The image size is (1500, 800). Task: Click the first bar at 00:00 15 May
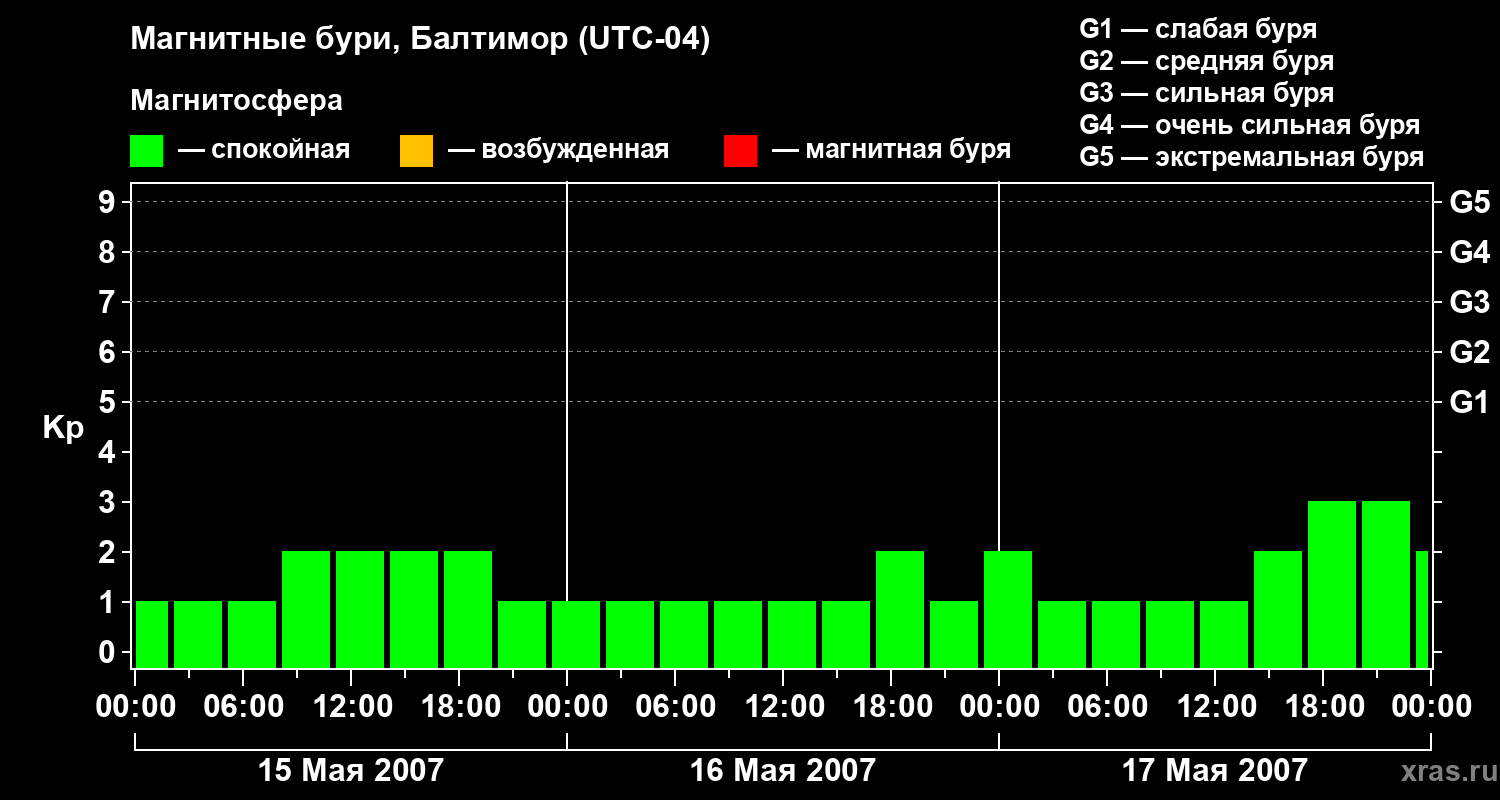[x=152, y=634]
